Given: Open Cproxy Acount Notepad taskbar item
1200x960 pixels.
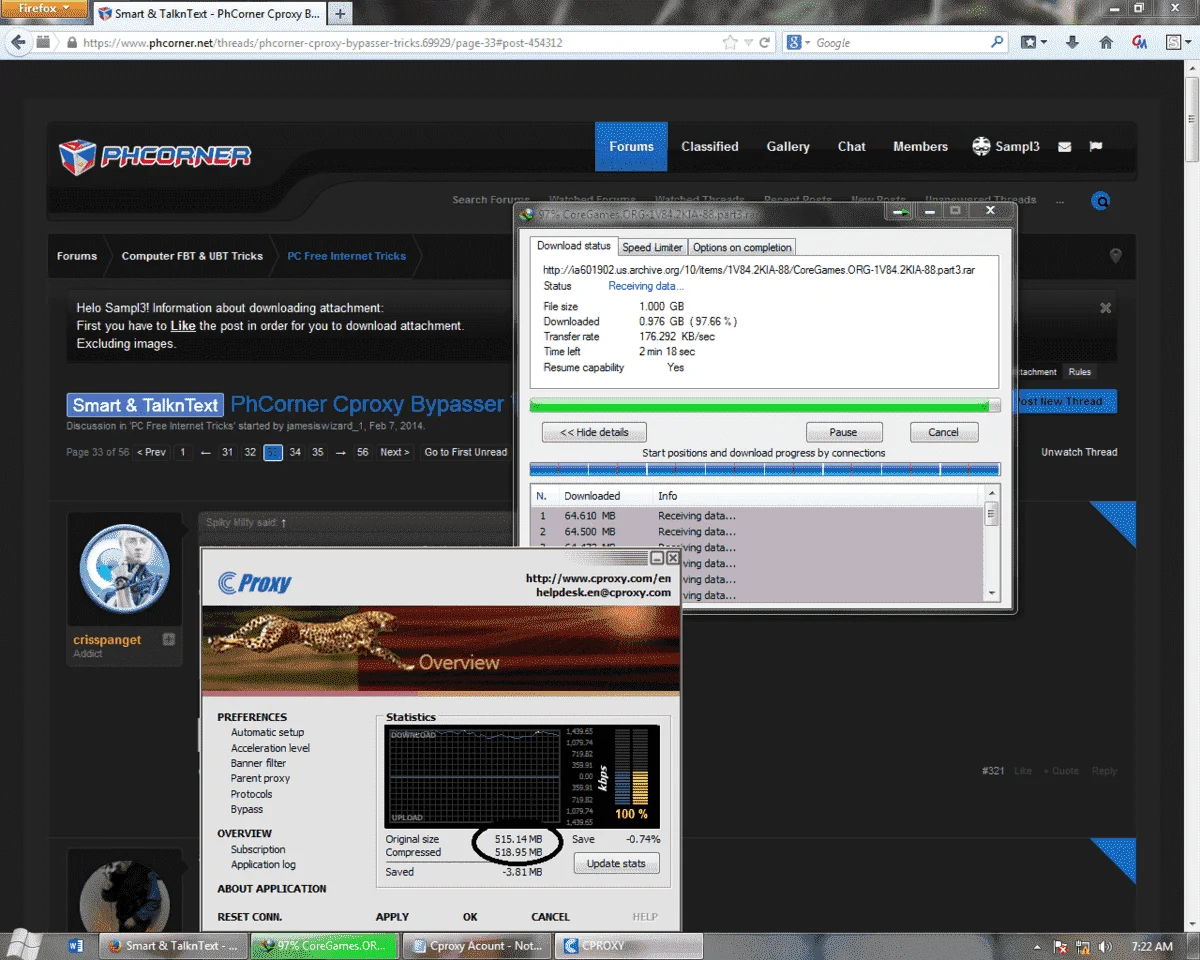Looking at the screenshot, I should (x=476, y=945).
